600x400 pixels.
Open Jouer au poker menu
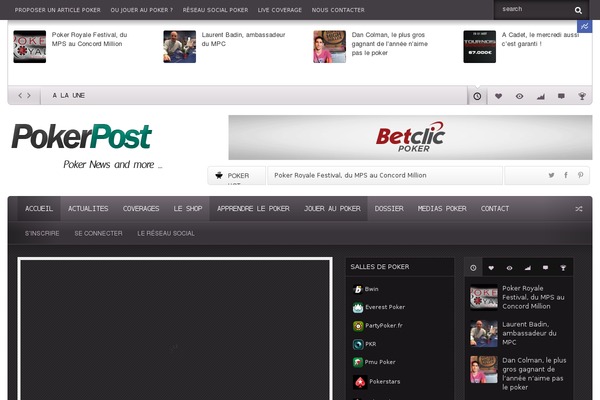(332, 209)
